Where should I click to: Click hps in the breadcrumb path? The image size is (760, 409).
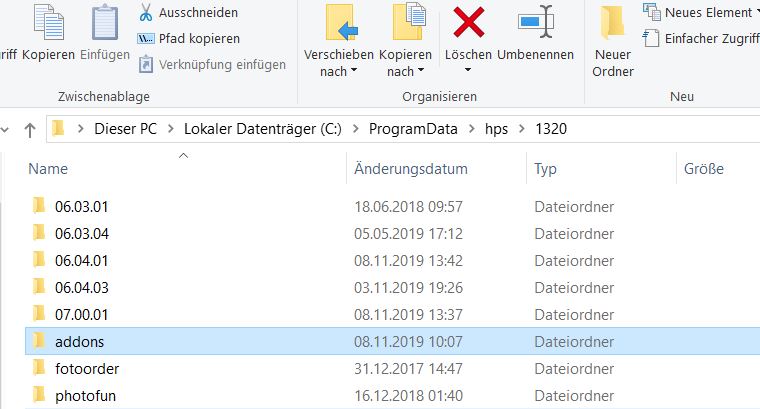click(496, 129)
